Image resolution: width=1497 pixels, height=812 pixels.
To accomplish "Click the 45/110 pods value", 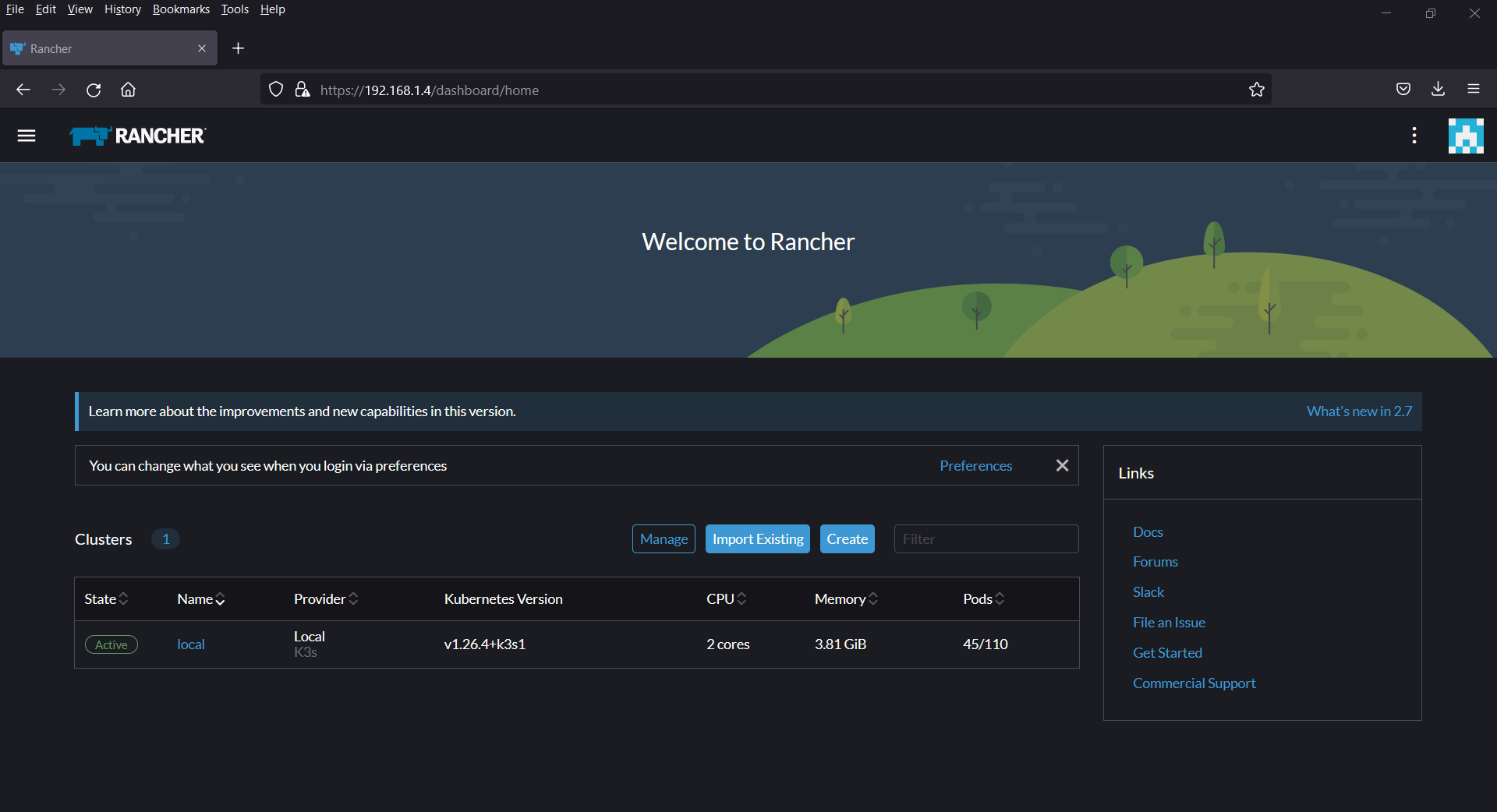I will tap(986, 644).
